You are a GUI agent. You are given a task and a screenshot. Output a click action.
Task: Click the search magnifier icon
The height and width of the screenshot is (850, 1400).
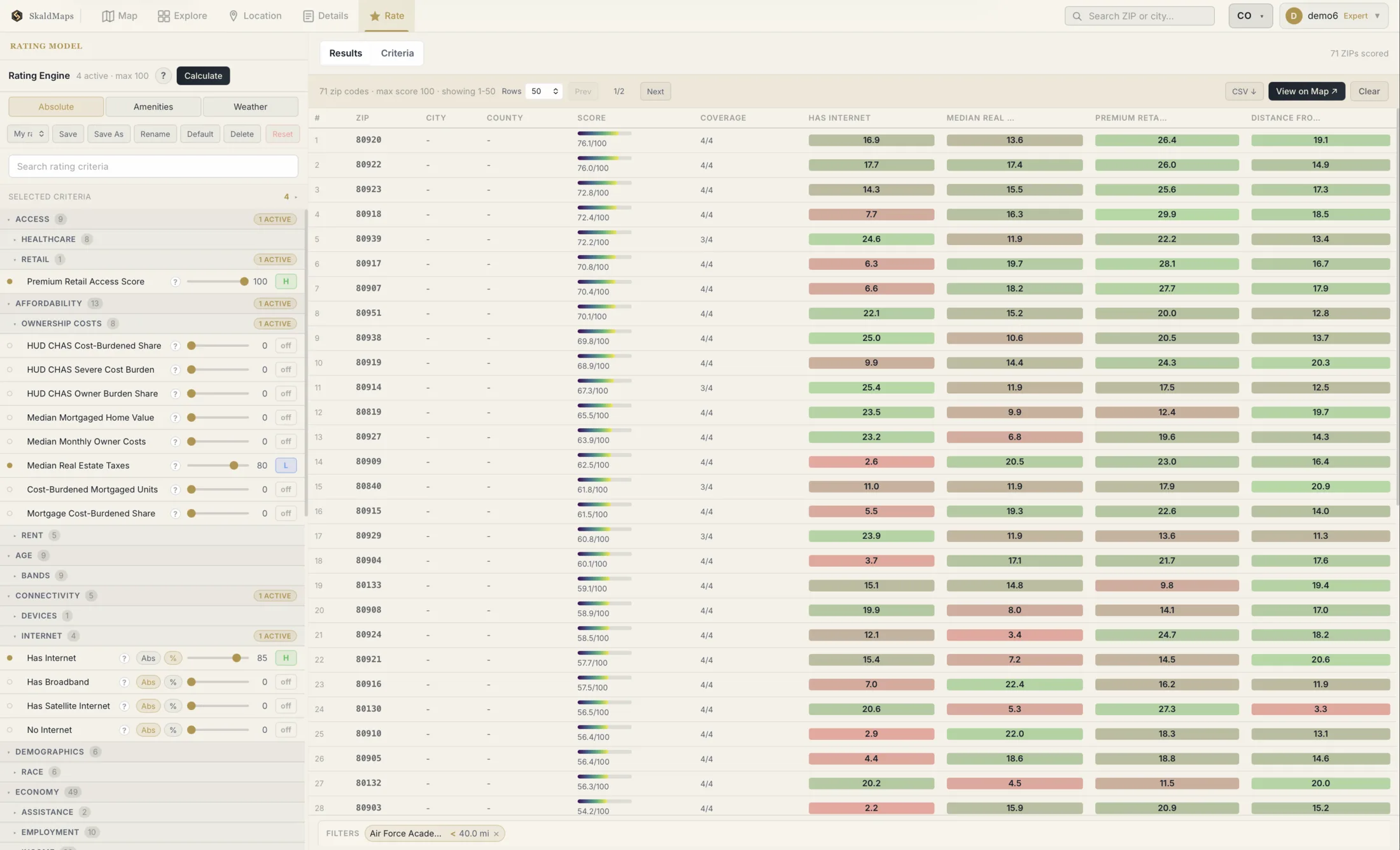click(1077, 16)
